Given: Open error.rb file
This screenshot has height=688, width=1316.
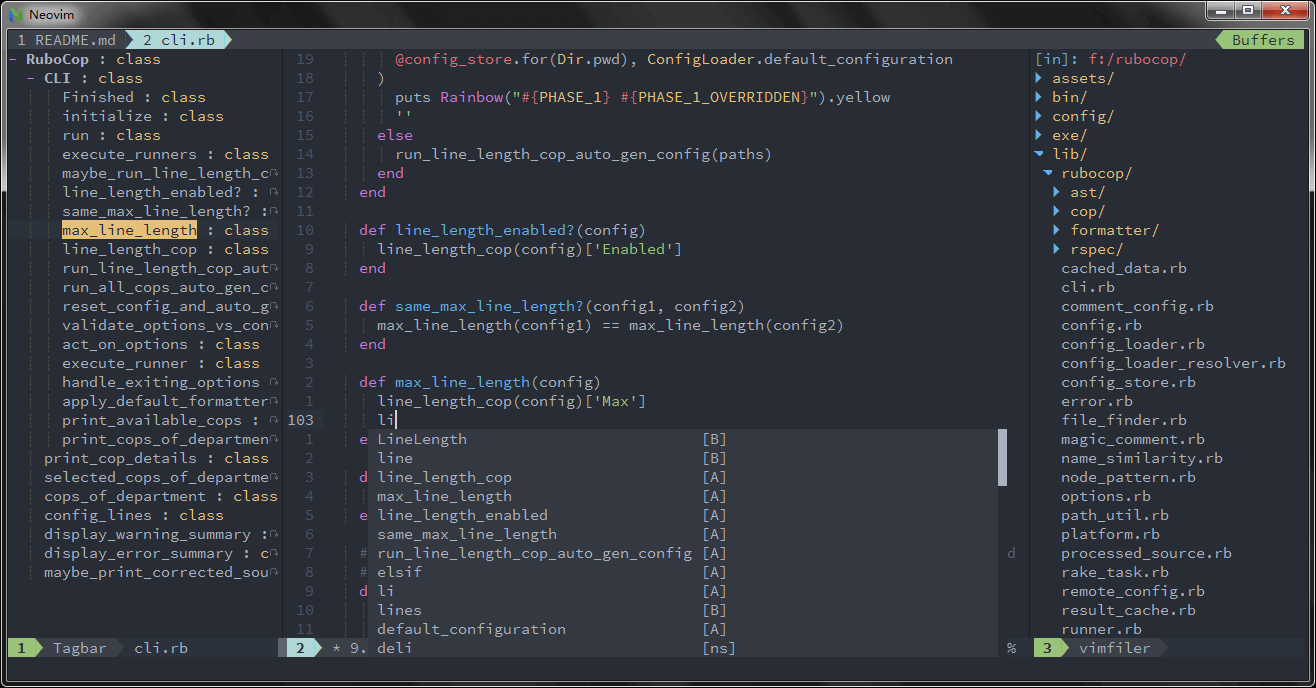Looking at the screenshot, I should [x=1097, y=401].
